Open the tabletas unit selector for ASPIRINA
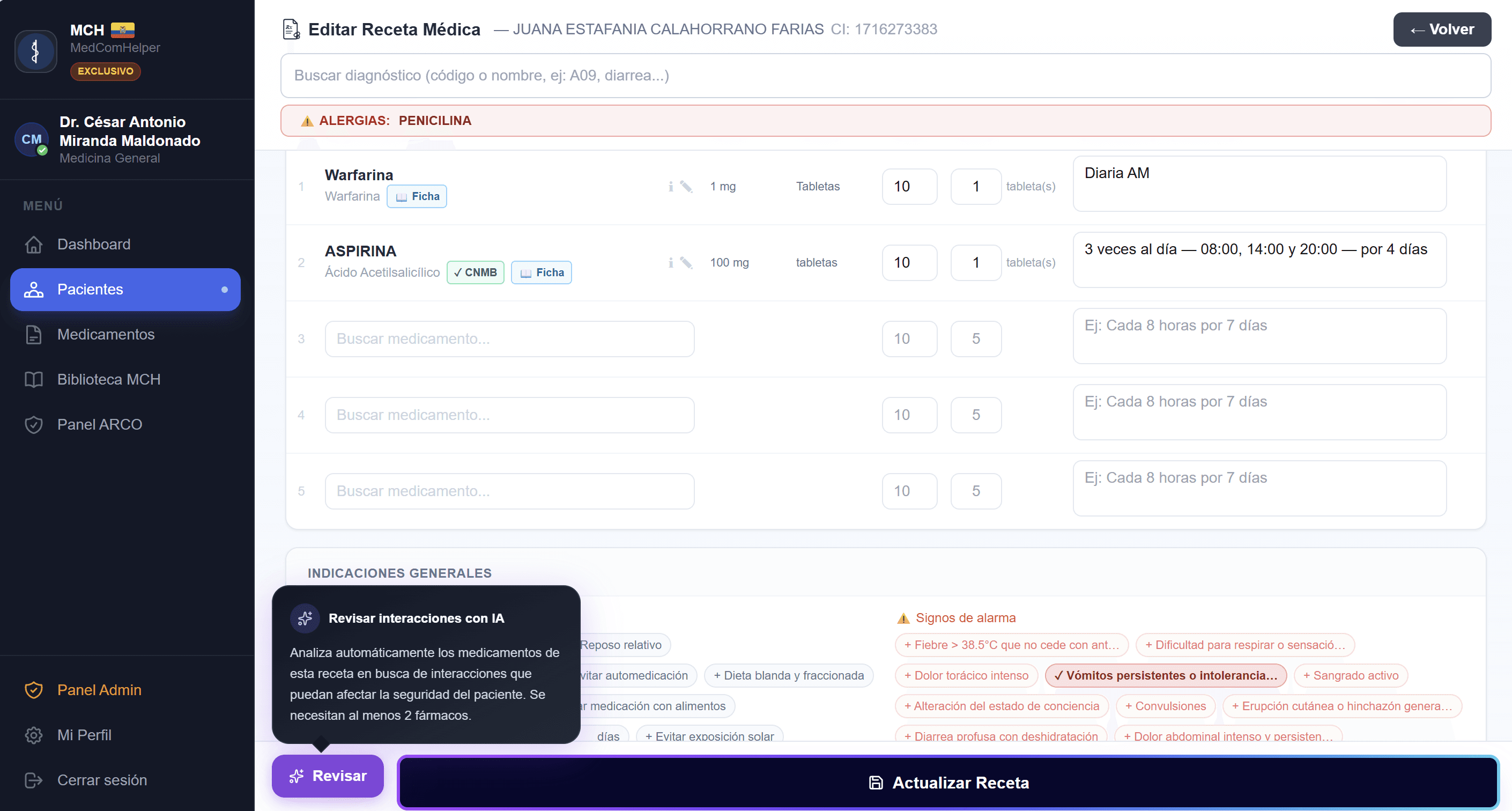 coord(816,262)
